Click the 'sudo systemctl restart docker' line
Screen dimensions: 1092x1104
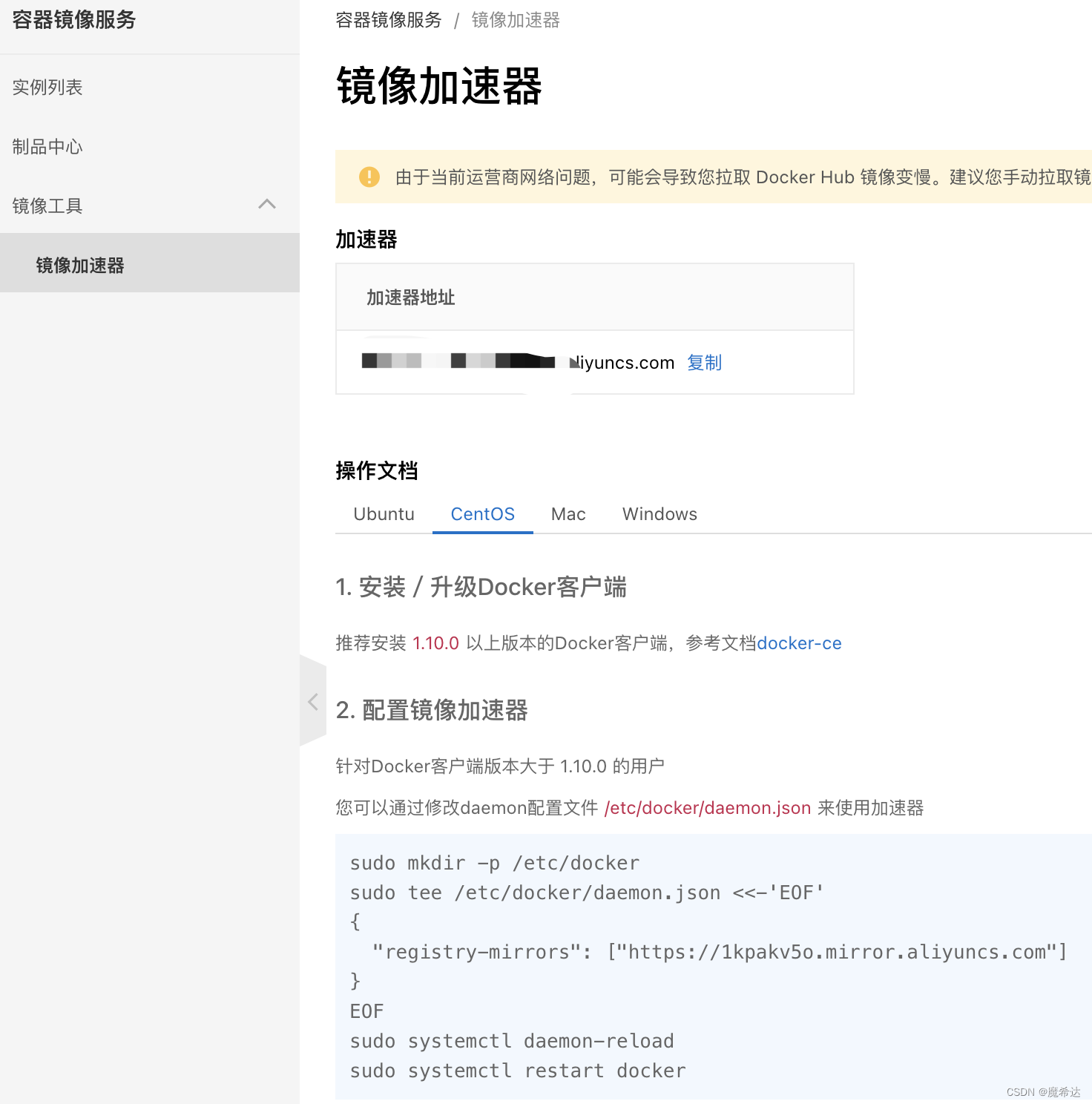pos(518,1071)
